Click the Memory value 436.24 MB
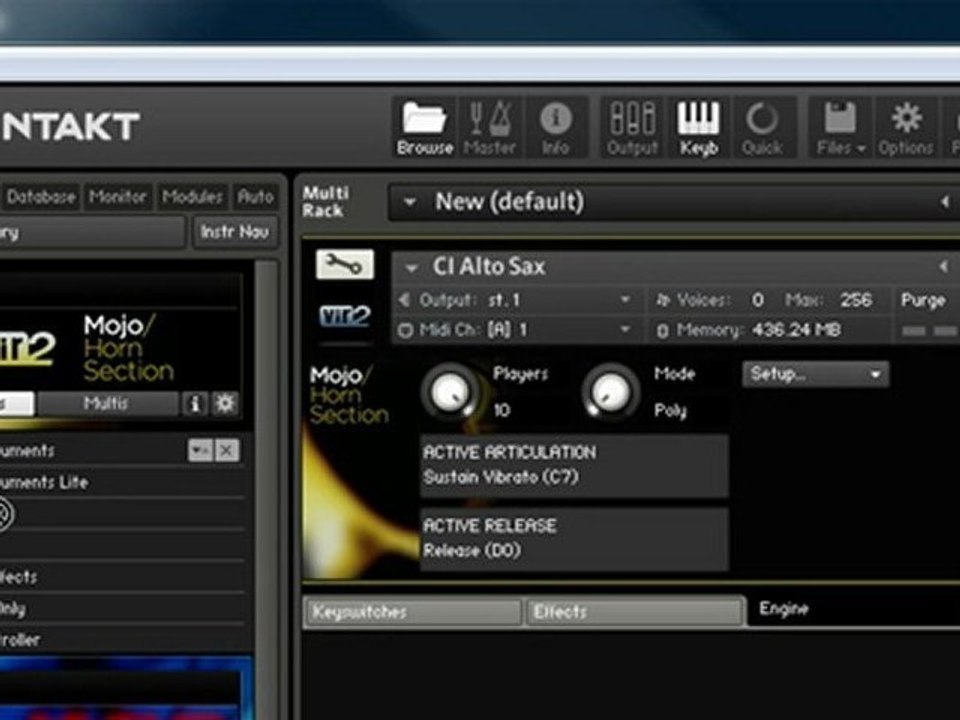 click(x=797, y=331)
